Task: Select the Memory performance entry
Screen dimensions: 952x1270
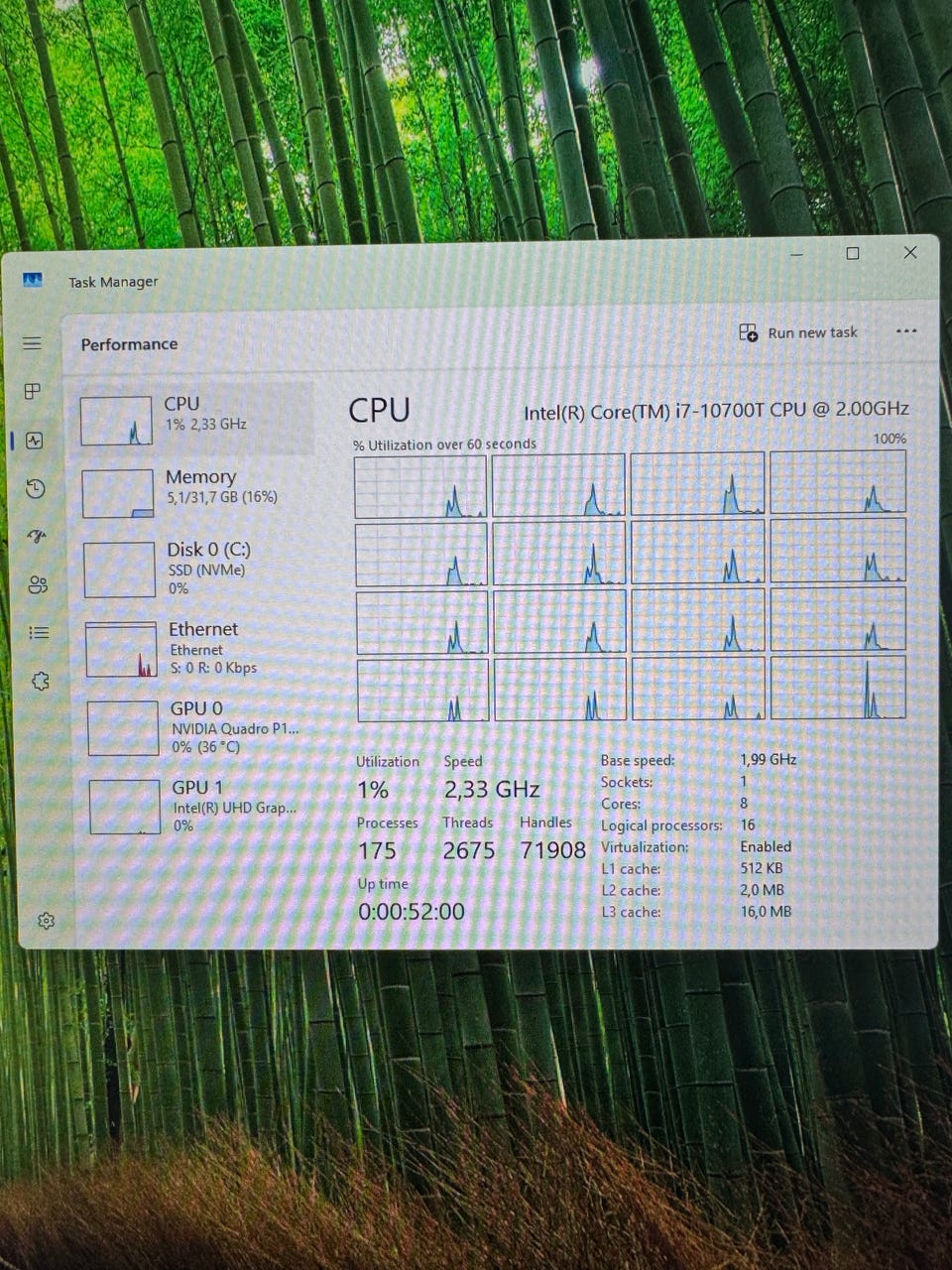Action: pos(196,492)
